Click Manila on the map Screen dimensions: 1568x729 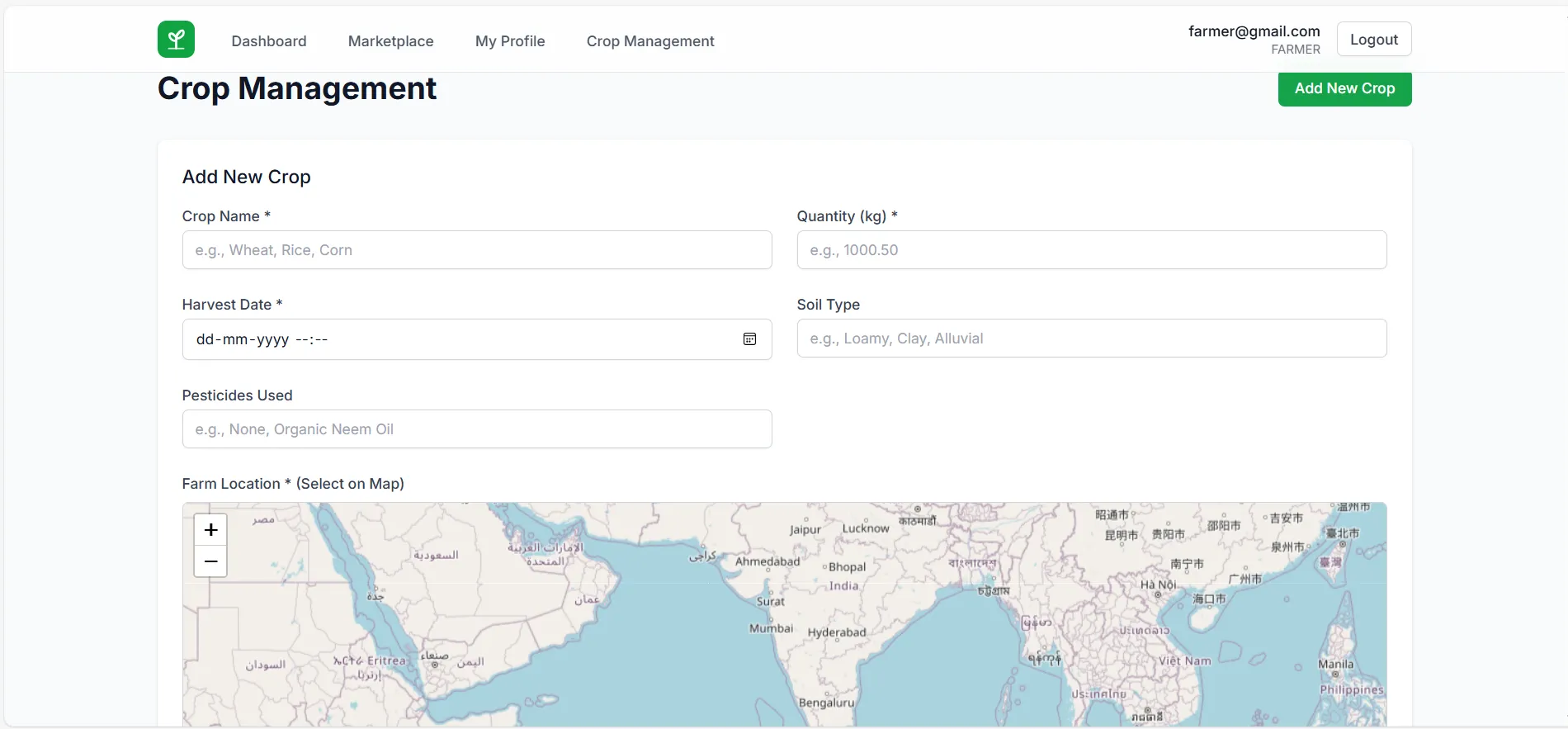coord(1335,664)
